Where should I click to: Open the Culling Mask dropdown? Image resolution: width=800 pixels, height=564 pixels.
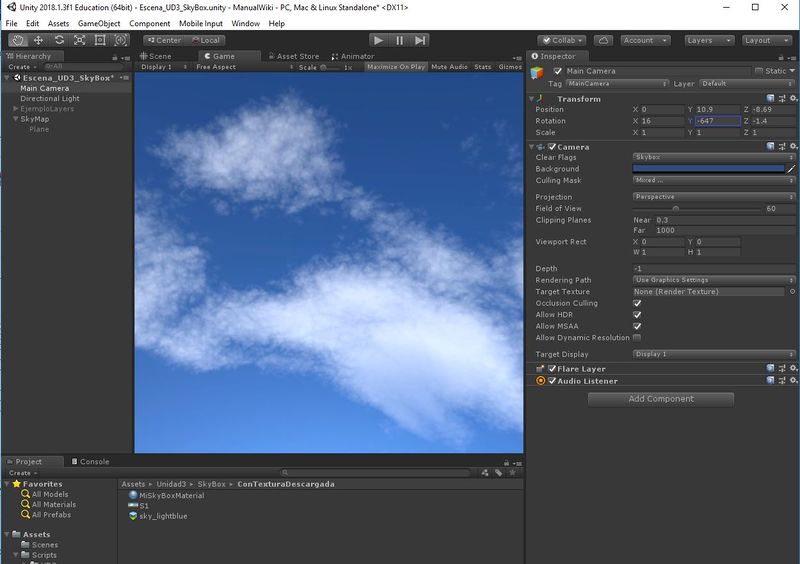714,180
